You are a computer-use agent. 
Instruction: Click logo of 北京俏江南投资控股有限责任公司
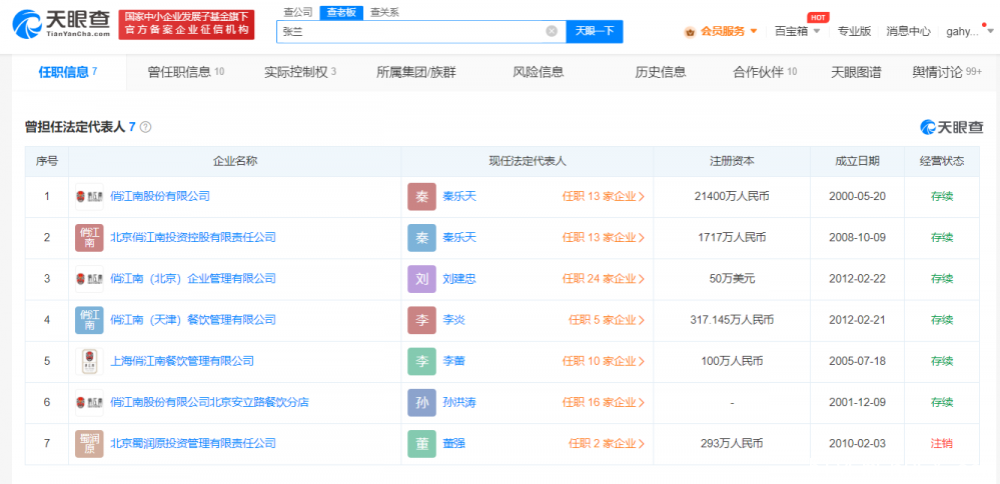pos(89,238)
